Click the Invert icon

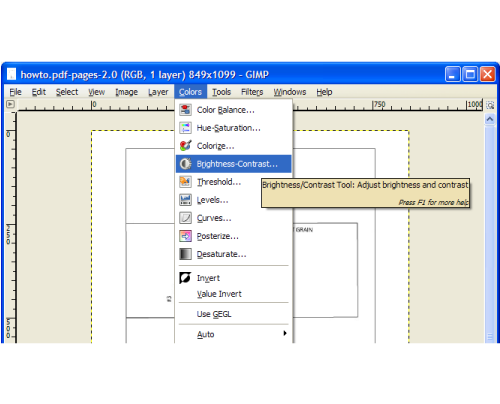(x=185, y=278)
